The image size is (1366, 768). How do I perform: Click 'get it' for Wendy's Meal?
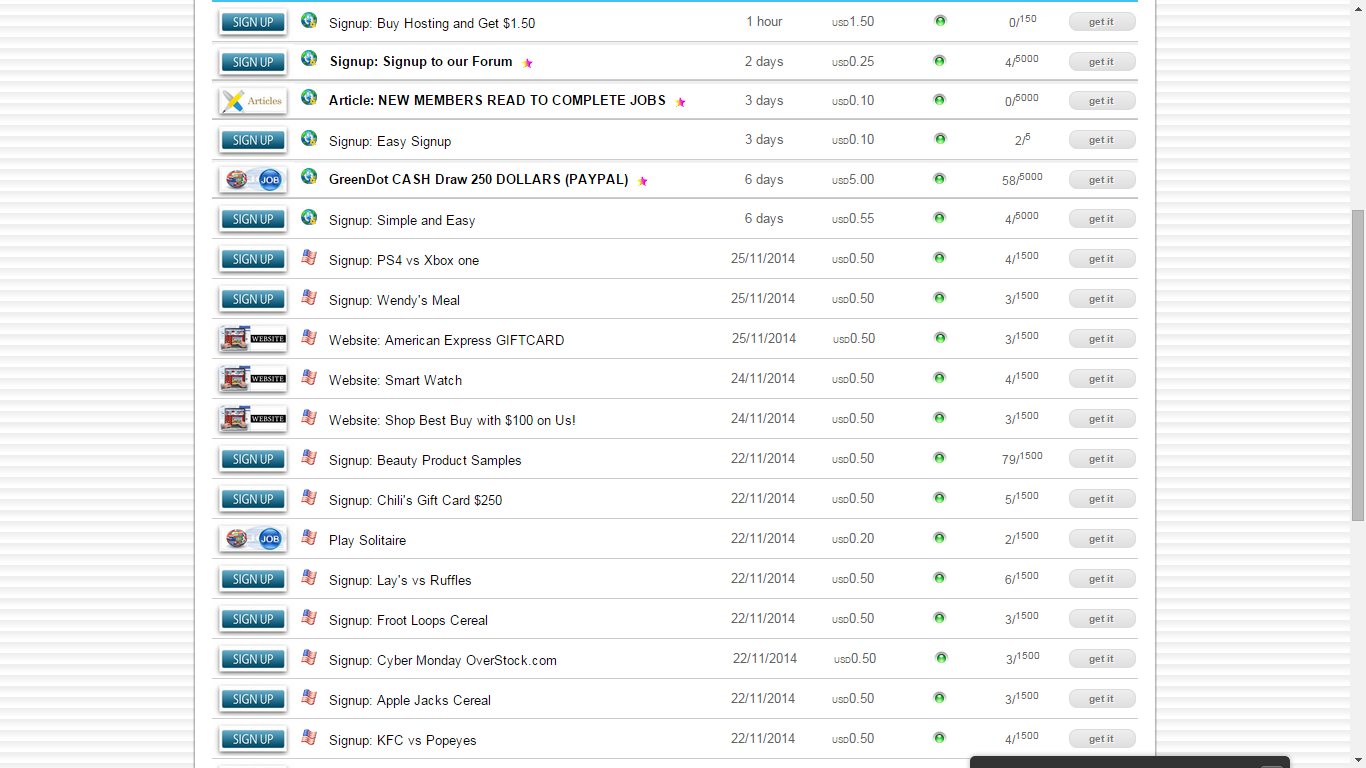pos(1102,299)
